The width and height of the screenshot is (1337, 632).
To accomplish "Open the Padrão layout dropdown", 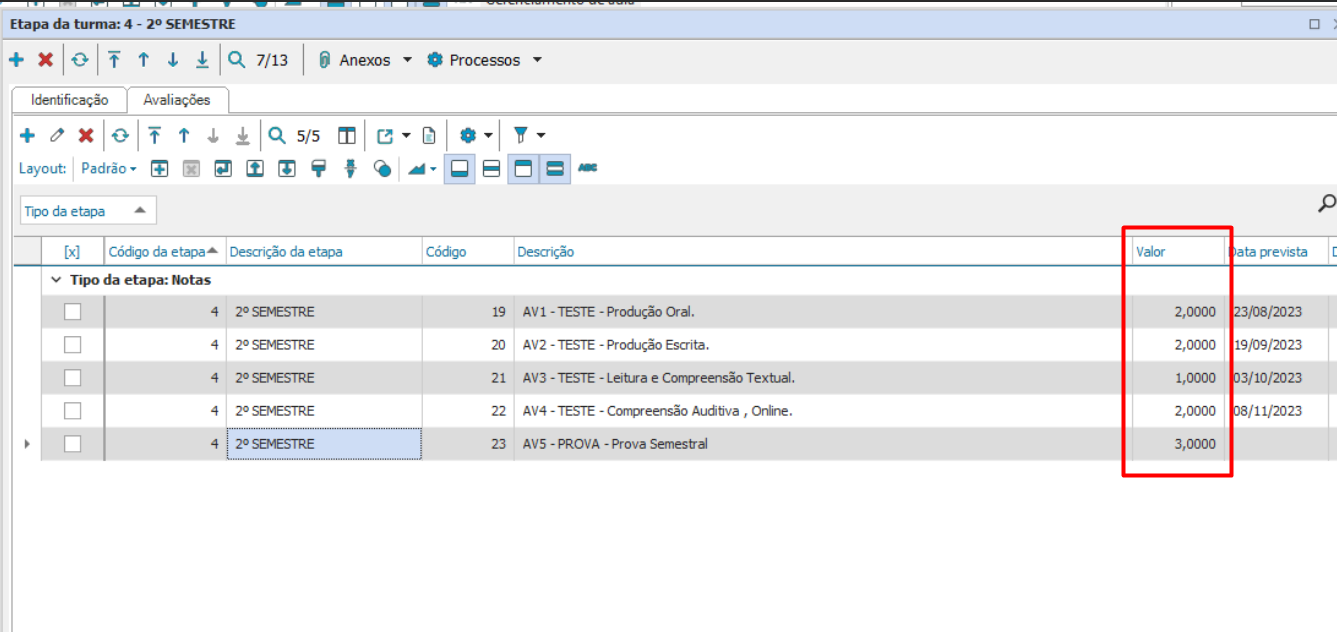I will point(109,169).
